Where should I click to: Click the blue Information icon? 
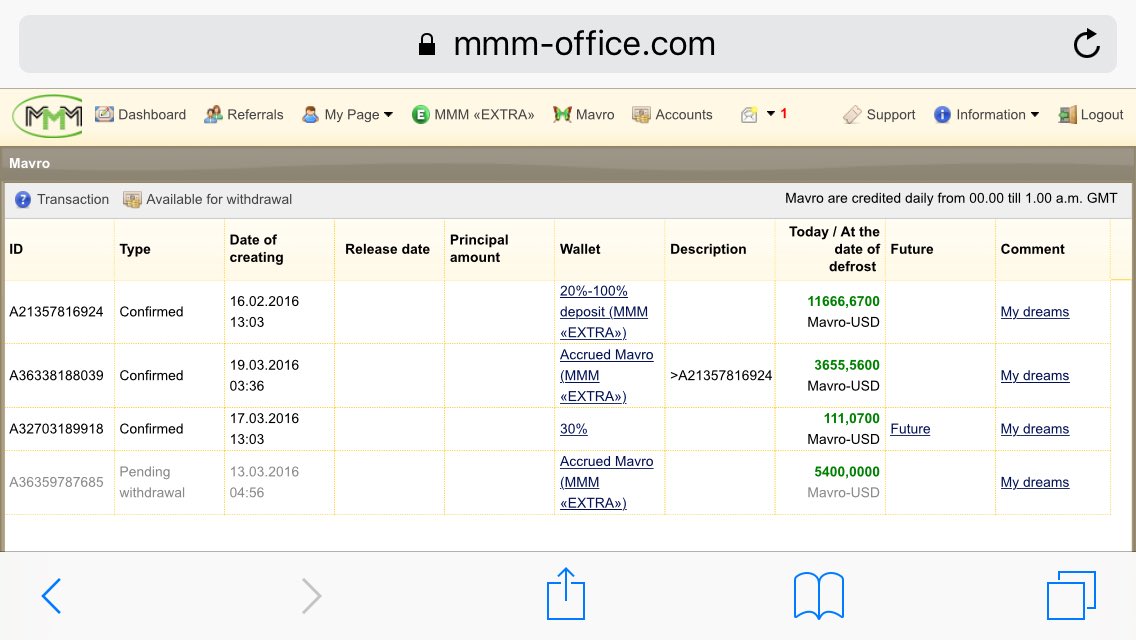942,115
